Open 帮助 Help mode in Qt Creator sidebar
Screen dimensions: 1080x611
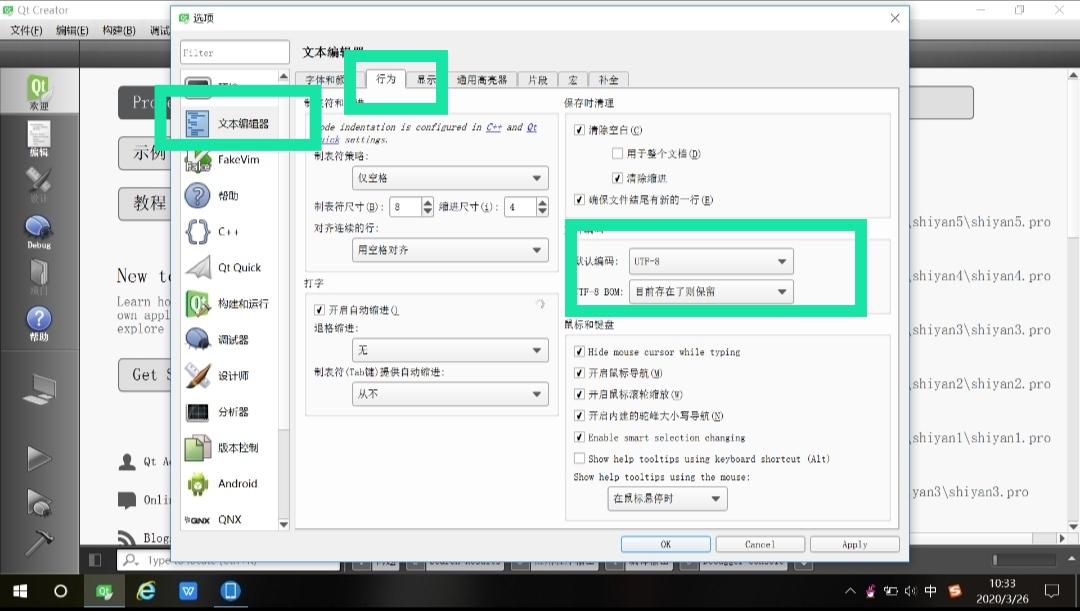(39, 324)
